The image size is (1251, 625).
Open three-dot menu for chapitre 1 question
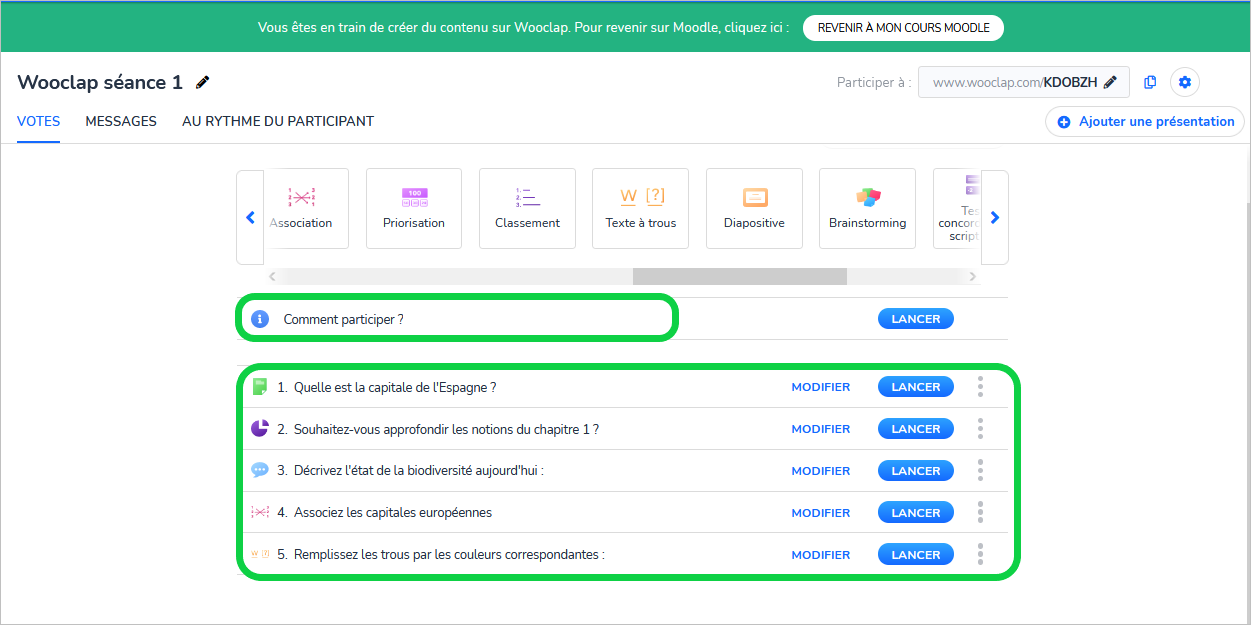(980, 428)
